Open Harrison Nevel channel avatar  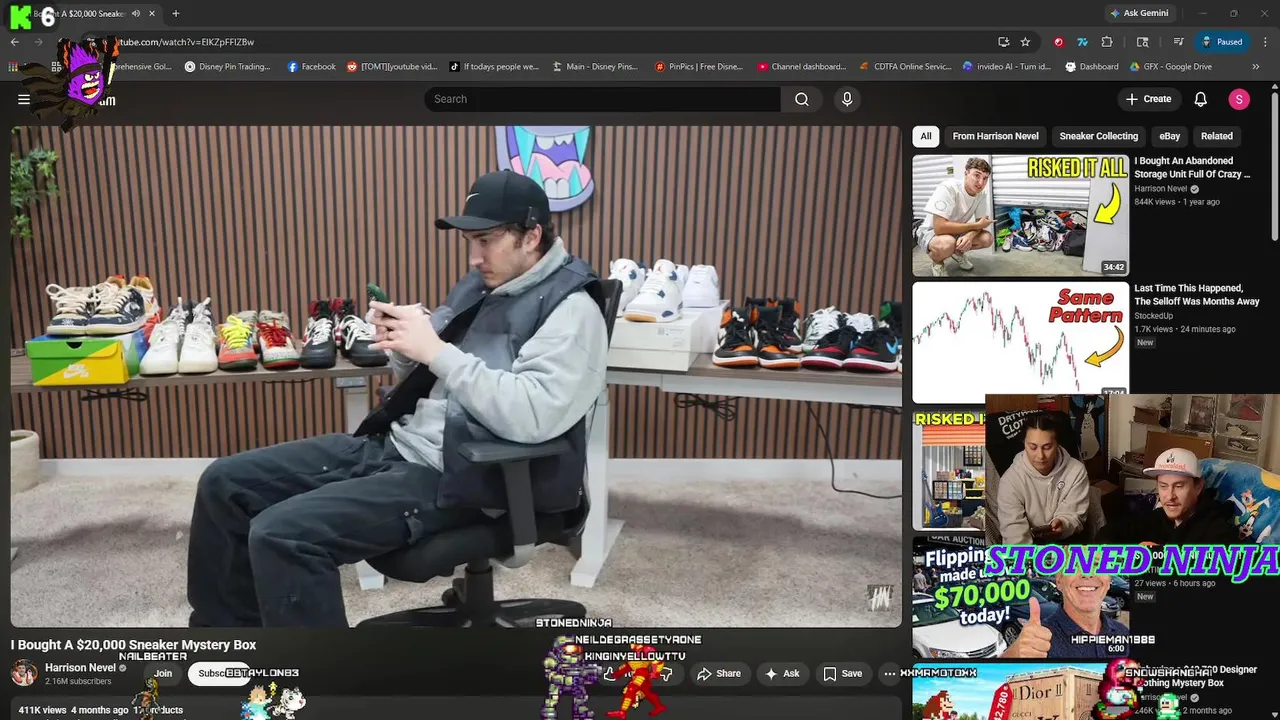point(24,673)
